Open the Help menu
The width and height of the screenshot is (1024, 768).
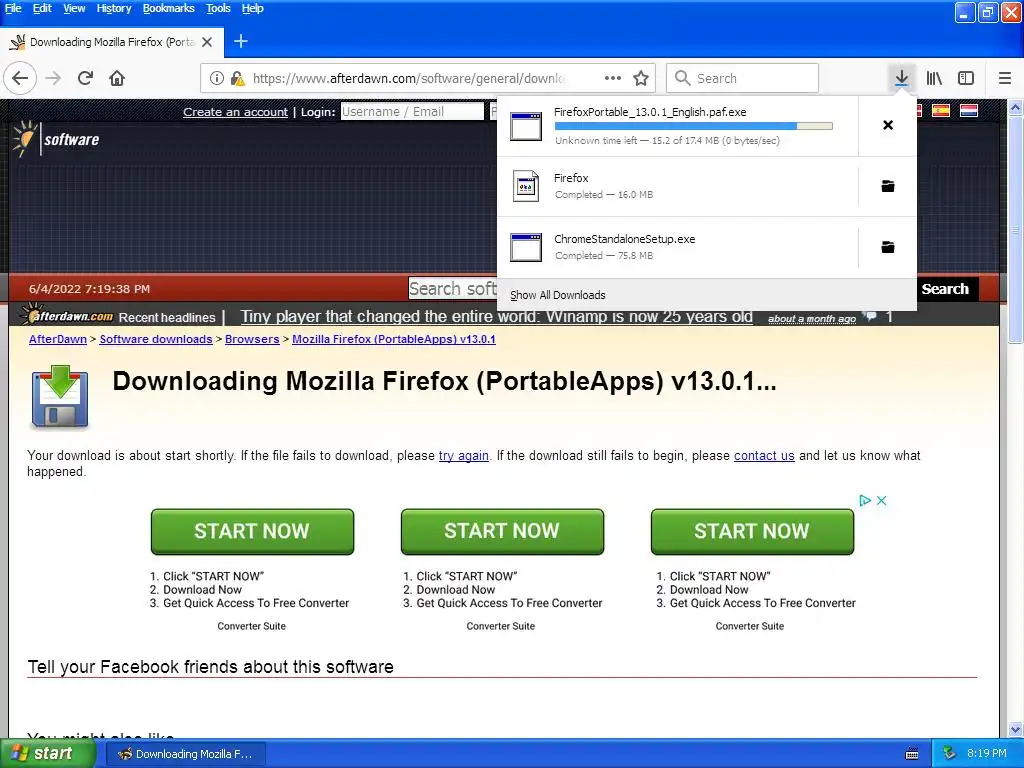click(x=252, y=8)
